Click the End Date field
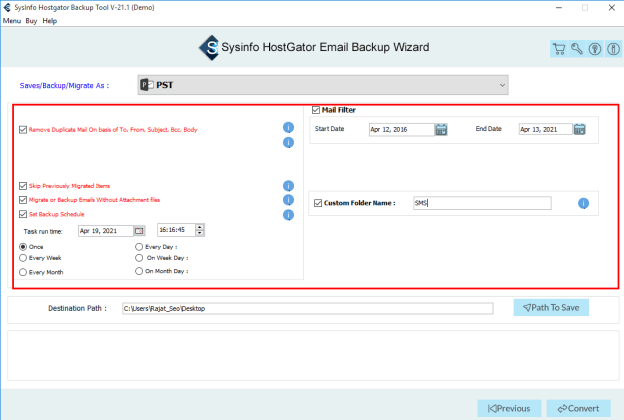This screenshot has height=420, width=624. (546, 129)
